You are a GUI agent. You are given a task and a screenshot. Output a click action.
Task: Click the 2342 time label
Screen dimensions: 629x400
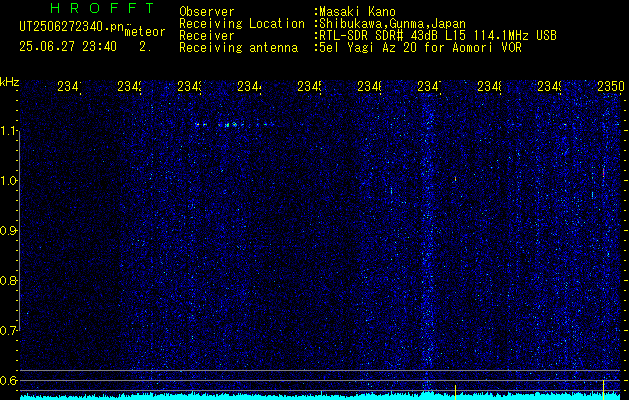129,86
